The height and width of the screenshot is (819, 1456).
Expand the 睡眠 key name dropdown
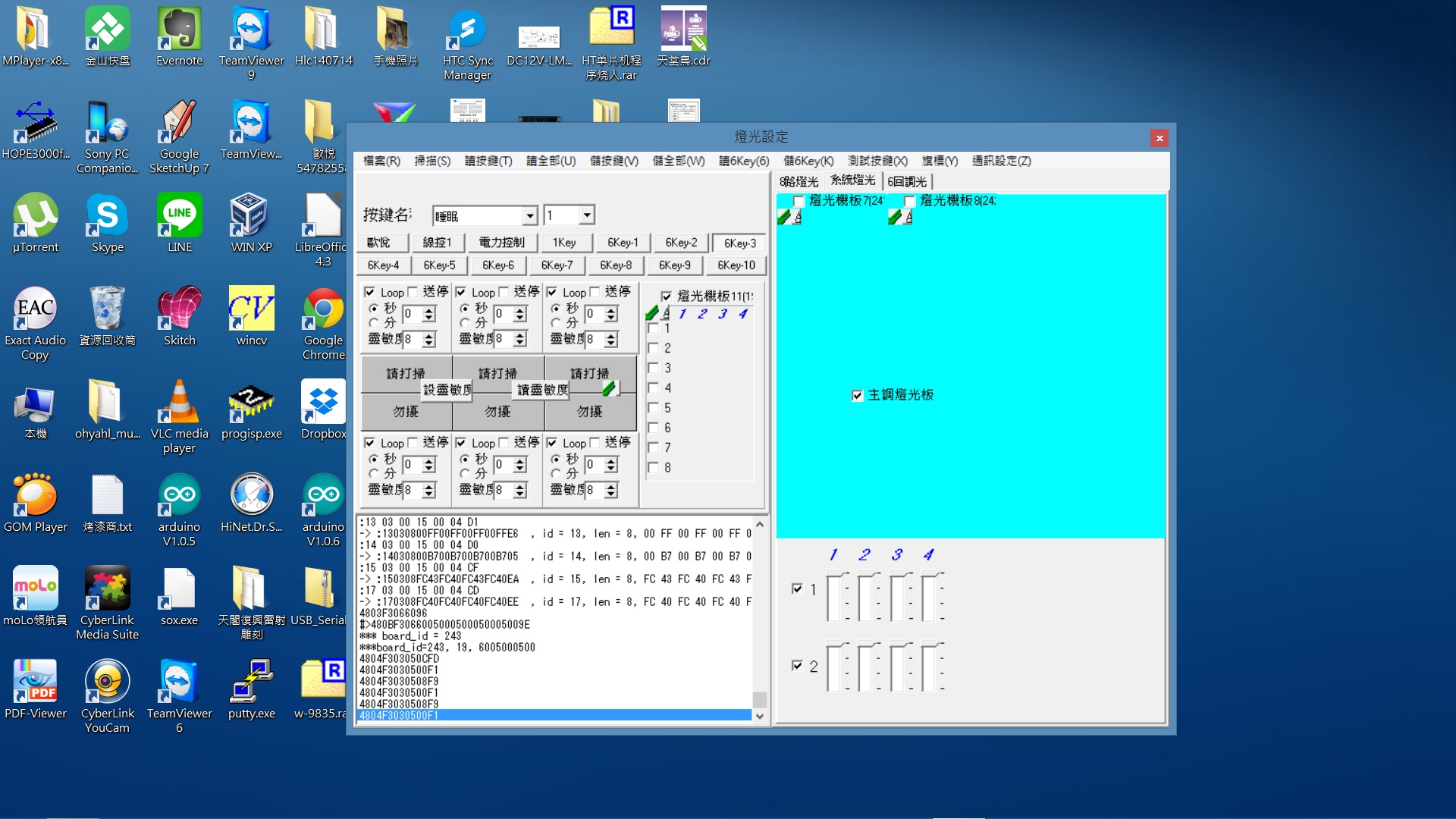530,216
